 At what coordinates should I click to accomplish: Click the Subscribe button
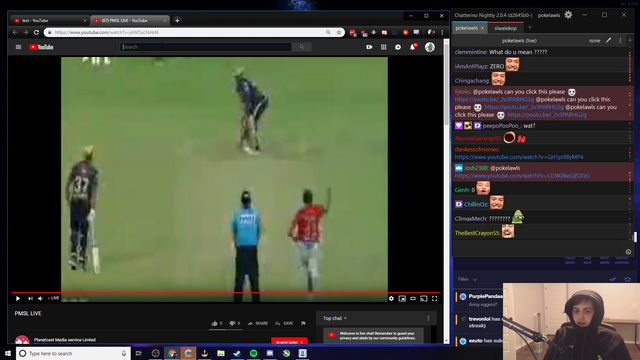(289, 342)
